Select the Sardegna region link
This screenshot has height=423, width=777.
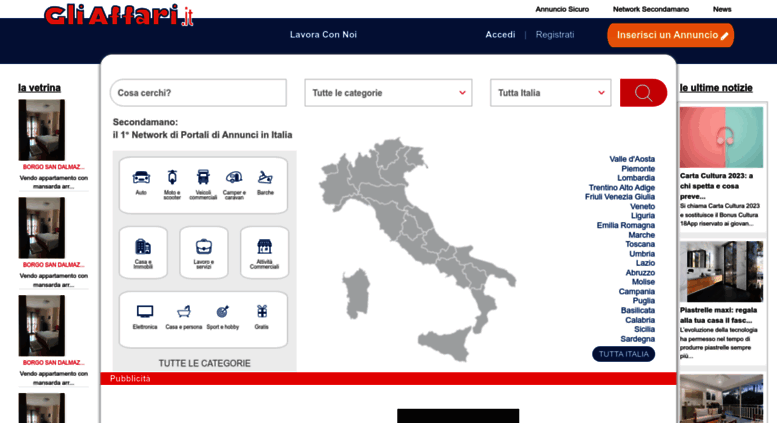pyautogui.click(x=637, y=339)
